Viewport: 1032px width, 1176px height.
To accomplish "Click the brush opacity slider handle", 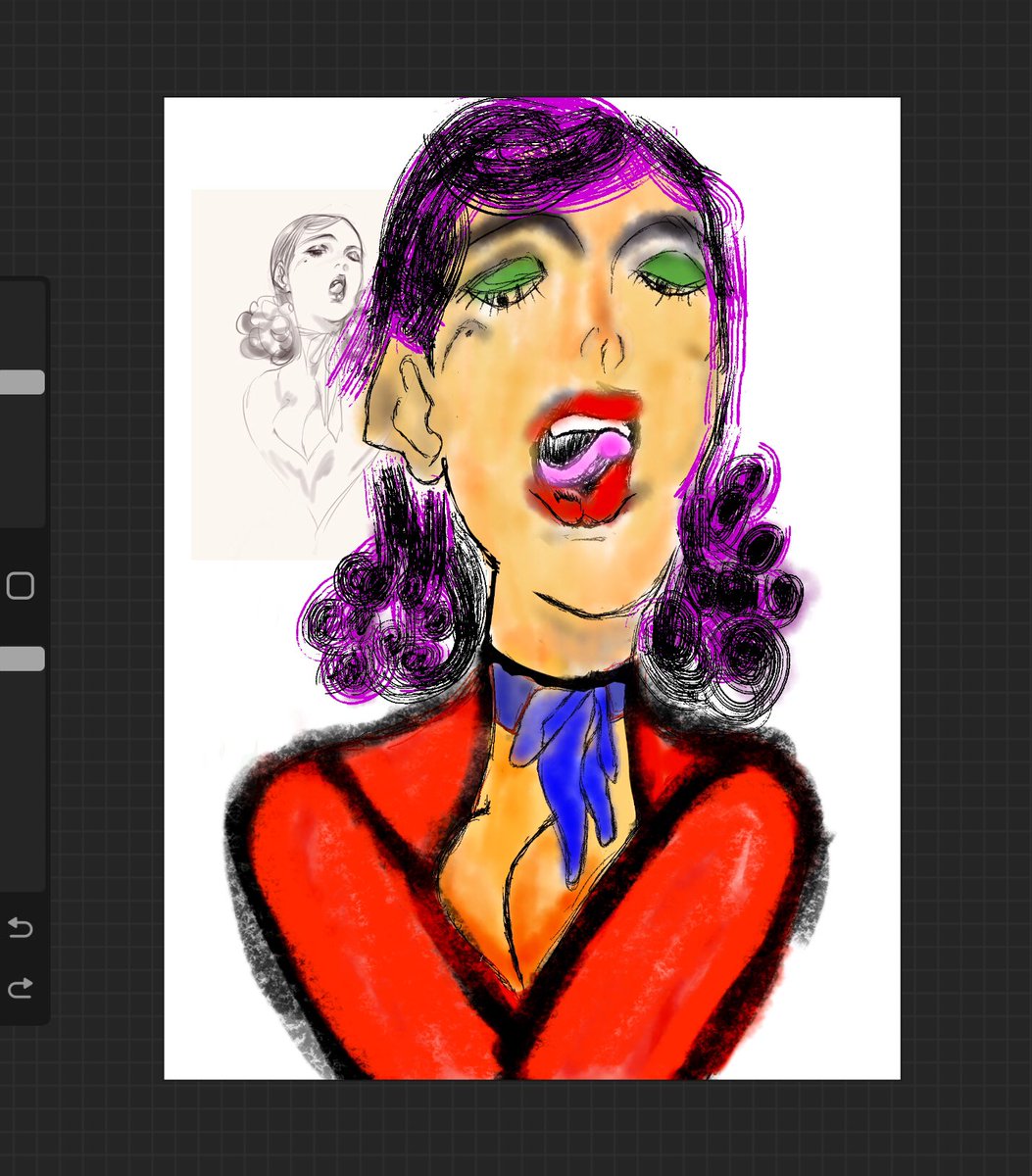I will pos(22,659).
